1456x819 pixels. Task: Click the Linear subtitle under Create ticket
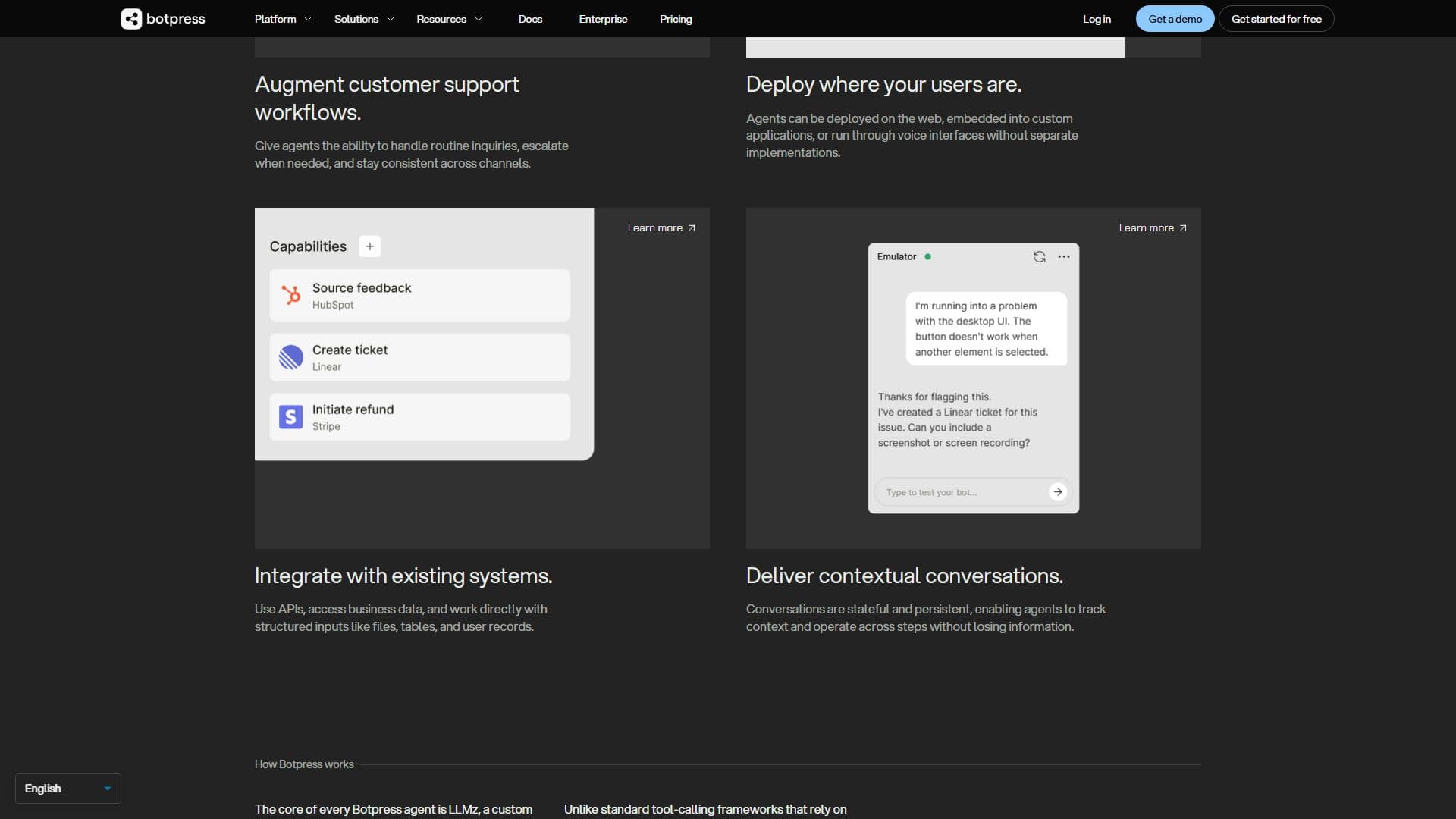tap(327, 367)
